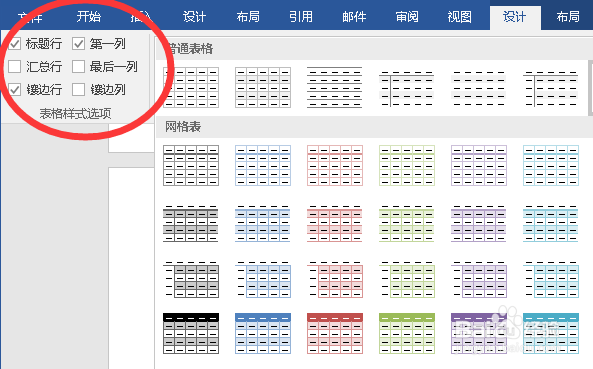593x369 pixels.
Task: Choose the blue banded-row grid table style
Action: pos(263,223)
